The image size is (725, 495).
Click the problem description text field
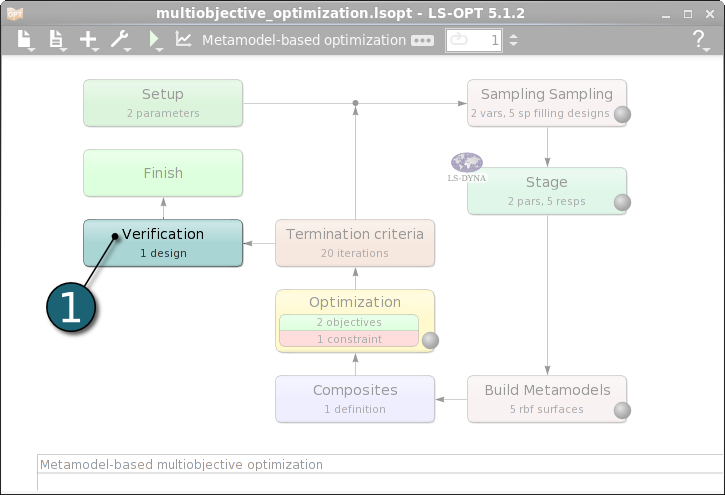coord(379,464)
